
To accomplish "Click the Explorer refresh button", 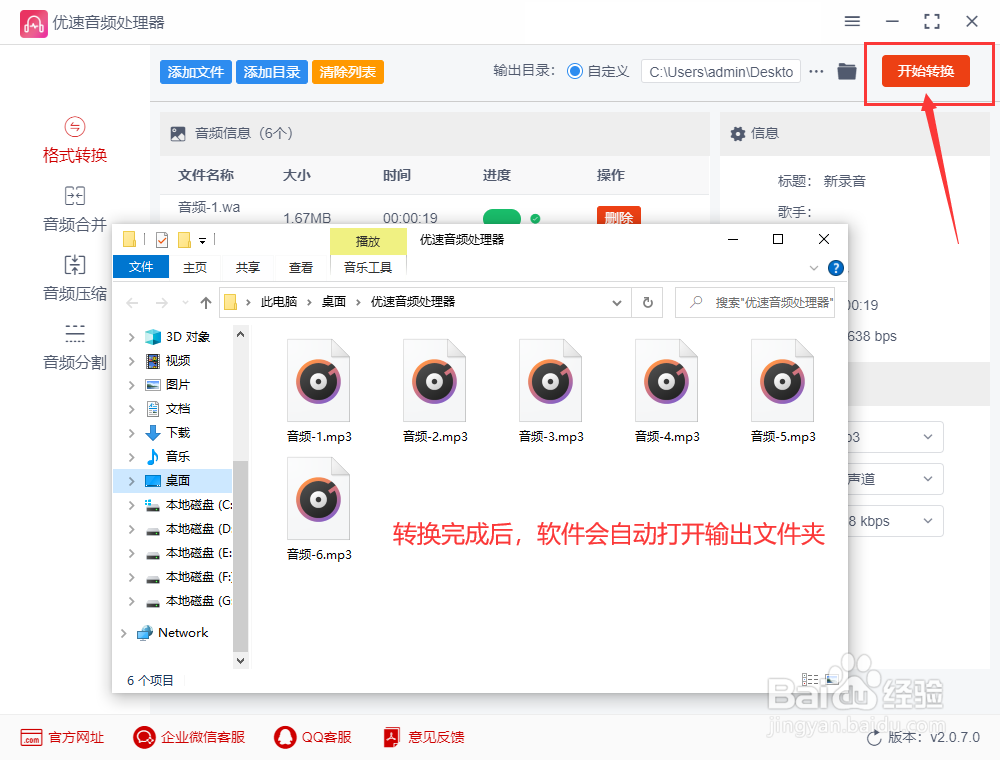I will [647, 302].
